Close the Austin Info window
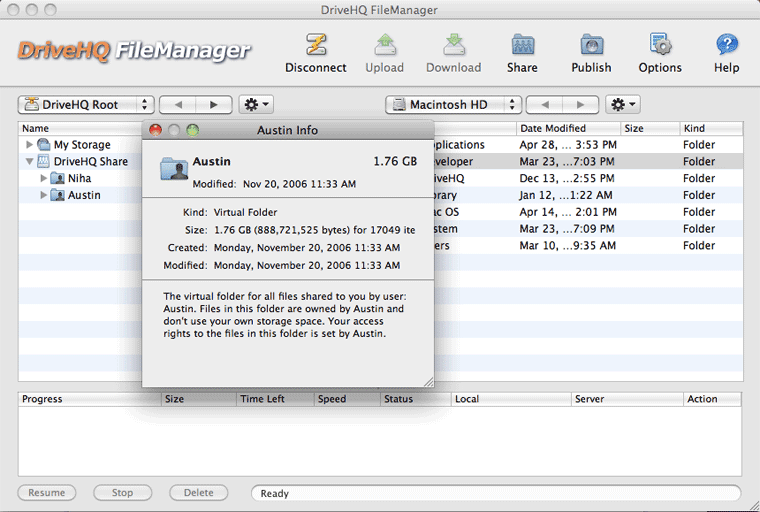This screenshot has width=760, height=512. pyautogui.click(x=156, y=130)
